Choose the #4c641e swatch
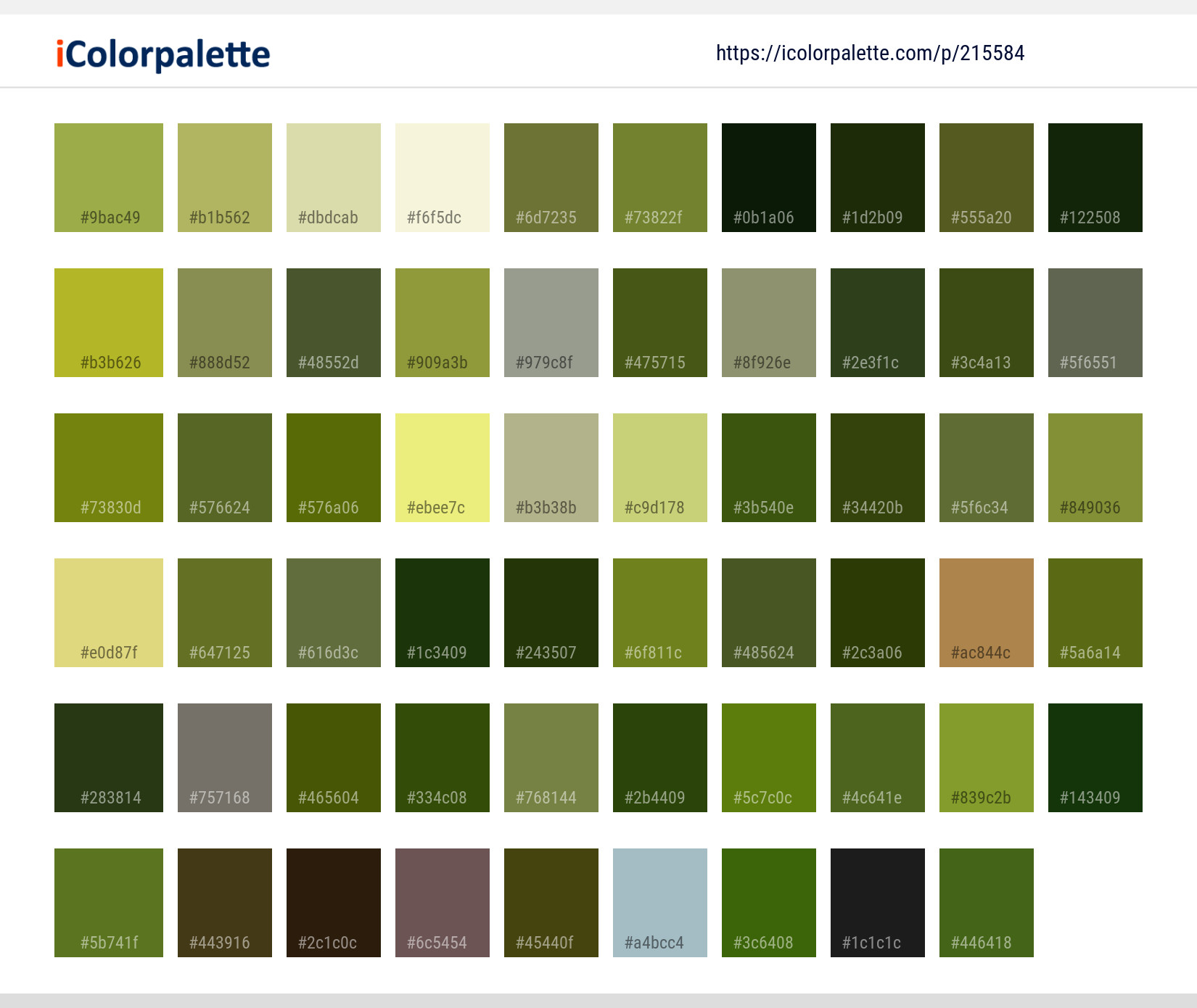The image size is (1197, 1008). 878,758
